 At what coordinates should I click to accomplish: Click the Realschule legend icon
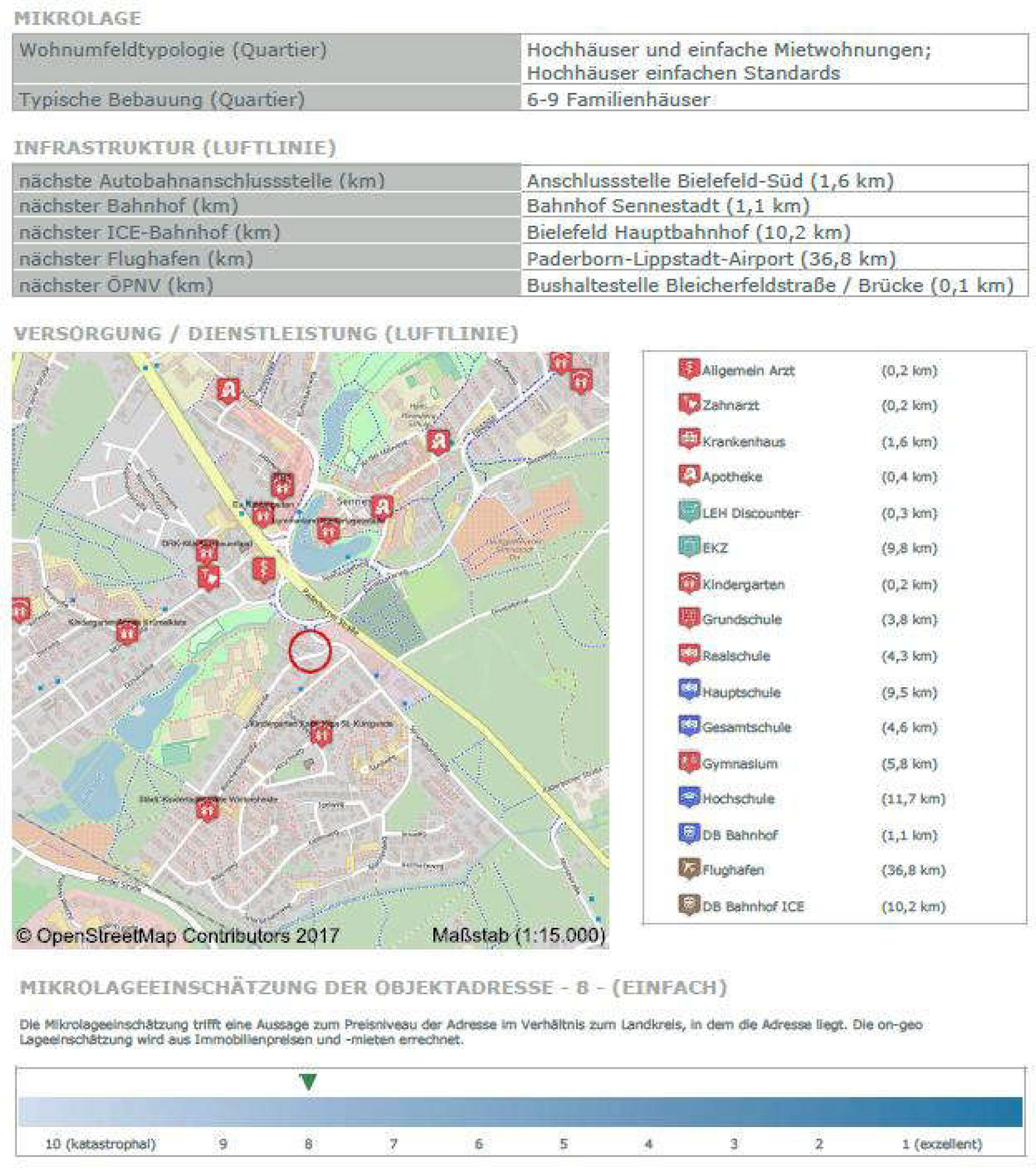point(689,654)
